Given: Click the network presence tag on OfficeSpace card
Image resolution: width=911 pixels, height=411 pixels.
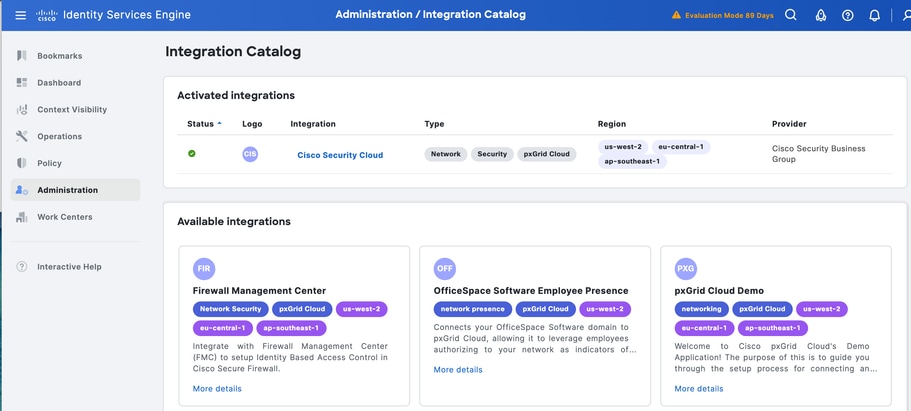Looking at the screenshot, I should pyautogui.click(x=472, y=309).
